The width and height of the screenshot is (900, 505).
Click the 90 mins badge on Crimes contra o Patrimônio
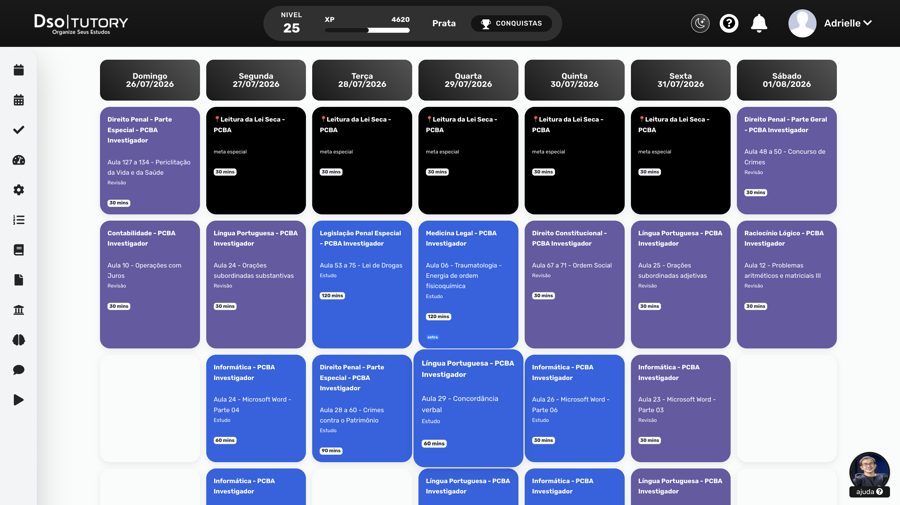click(x=331, y=450)
